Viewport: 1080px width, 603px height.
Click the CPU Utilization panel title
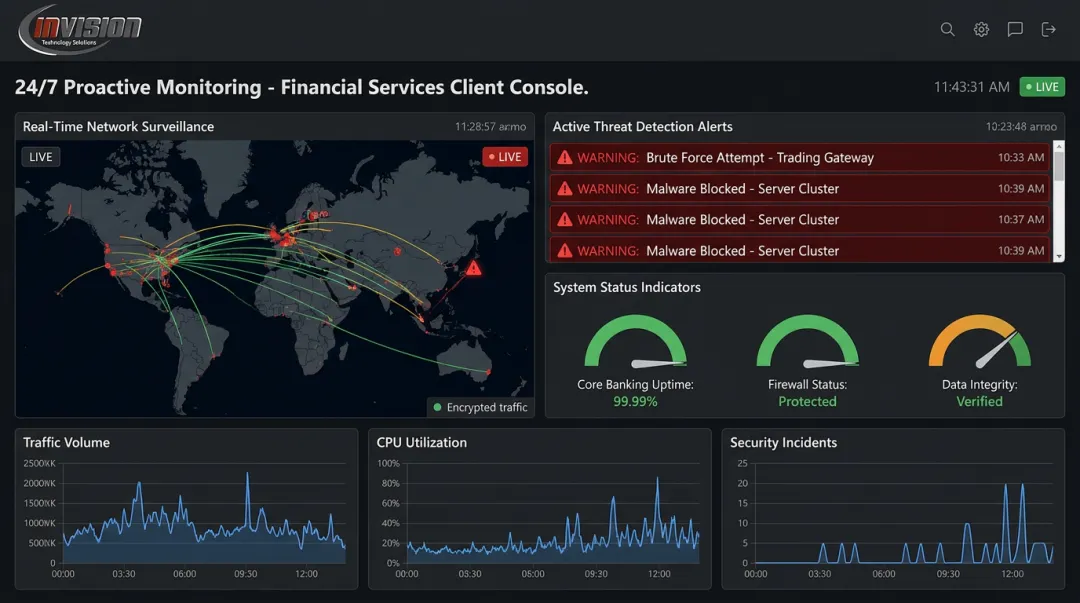pos(422,442)
